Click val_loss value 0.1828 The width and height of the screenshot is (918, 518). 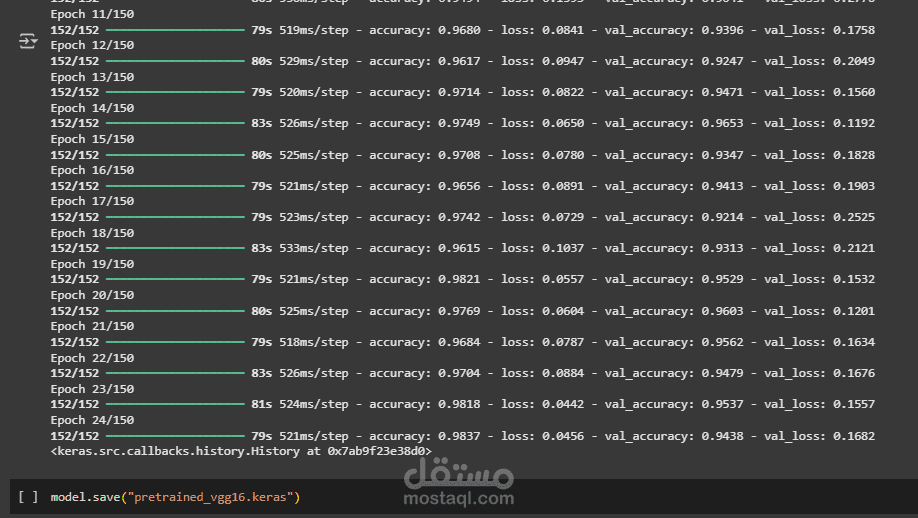854,155
